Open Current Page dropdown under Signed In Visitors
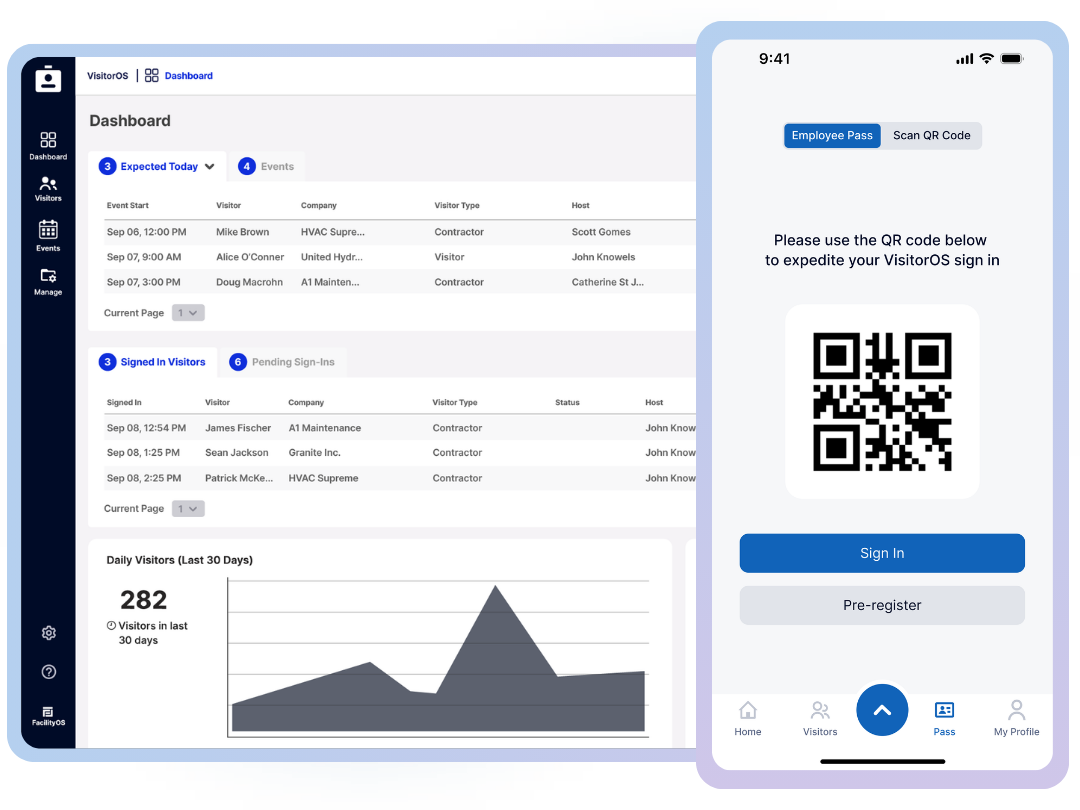Image resolution: width=1080 pixels, height=810 pixels. click(x=188, y=509)
